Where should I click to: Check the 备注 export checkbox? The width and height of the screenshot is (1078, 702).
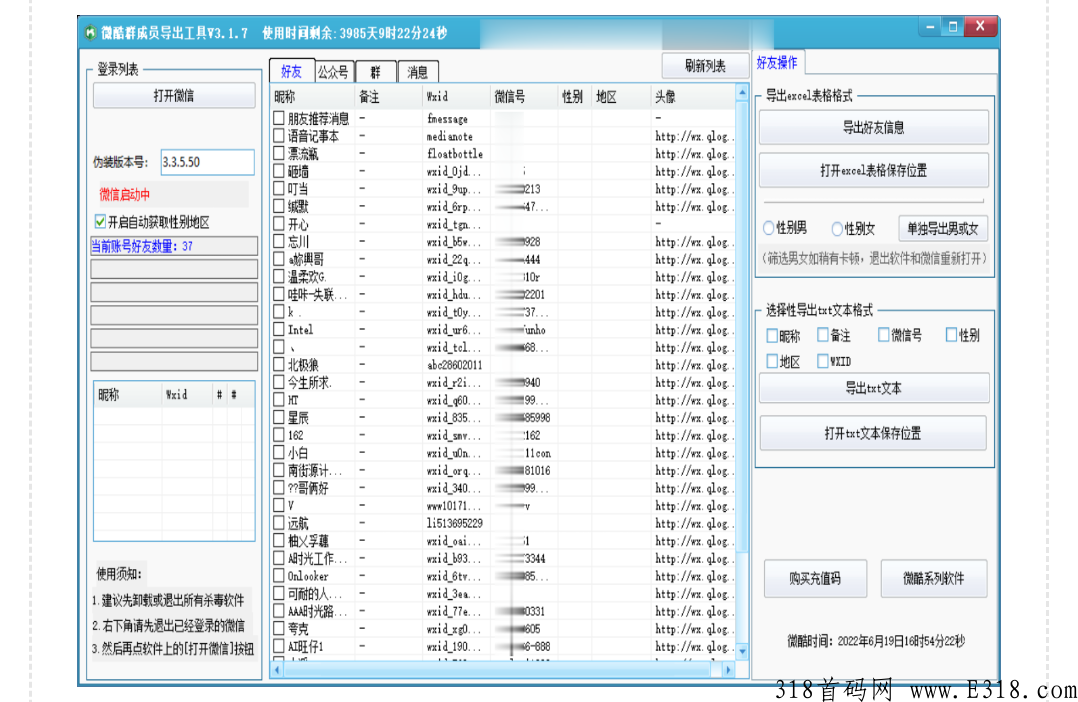pos(823,335)
